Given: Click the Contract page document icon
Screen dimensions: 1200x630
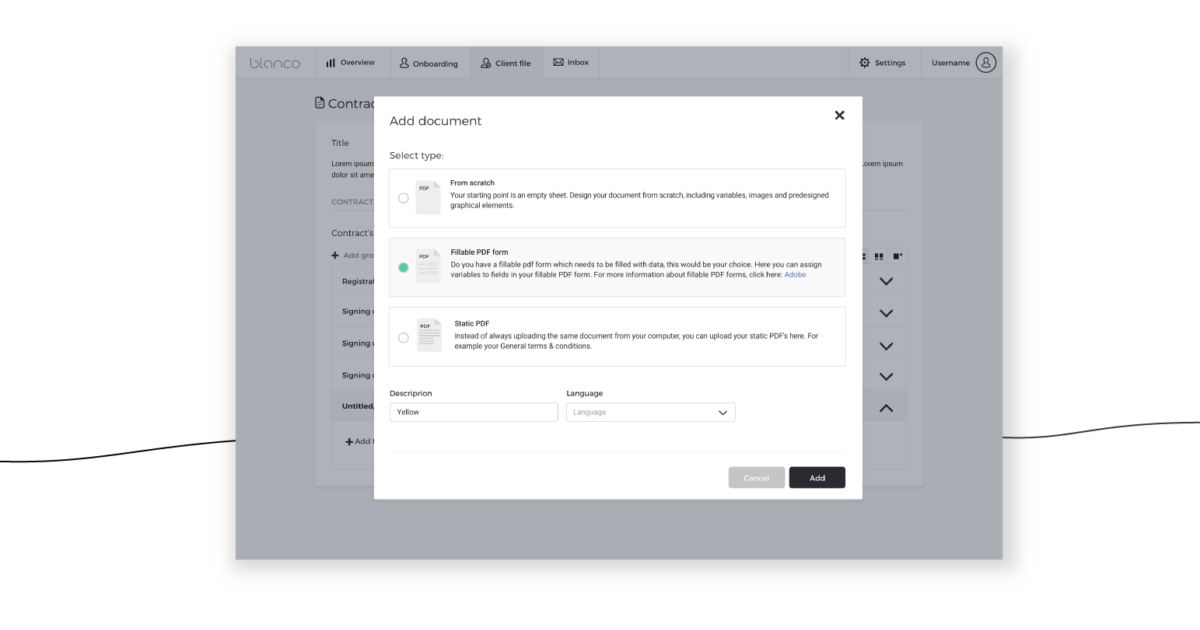Looking at the screenshot, I should [x=320, y=103].
